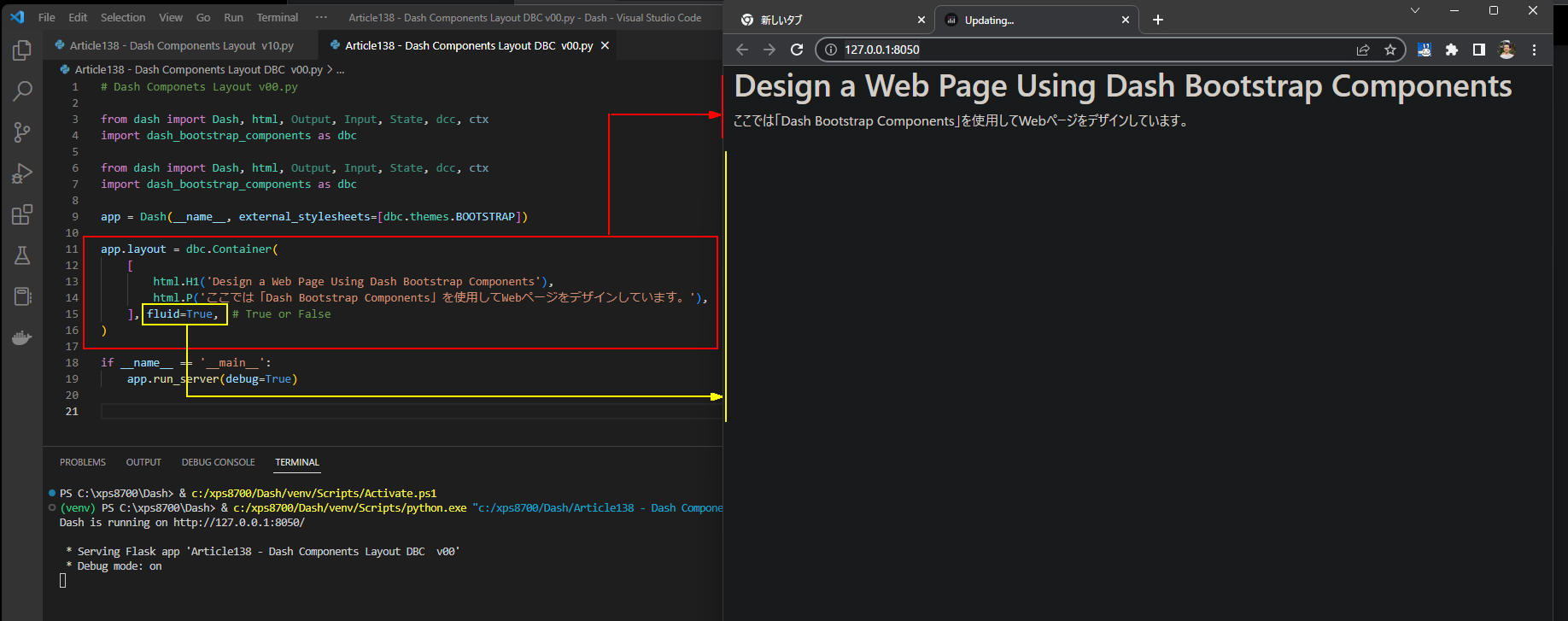This screenshot has height=621, width=1568.
Task: Open Chrome three-dot menu
Action: coord(1535,50)
